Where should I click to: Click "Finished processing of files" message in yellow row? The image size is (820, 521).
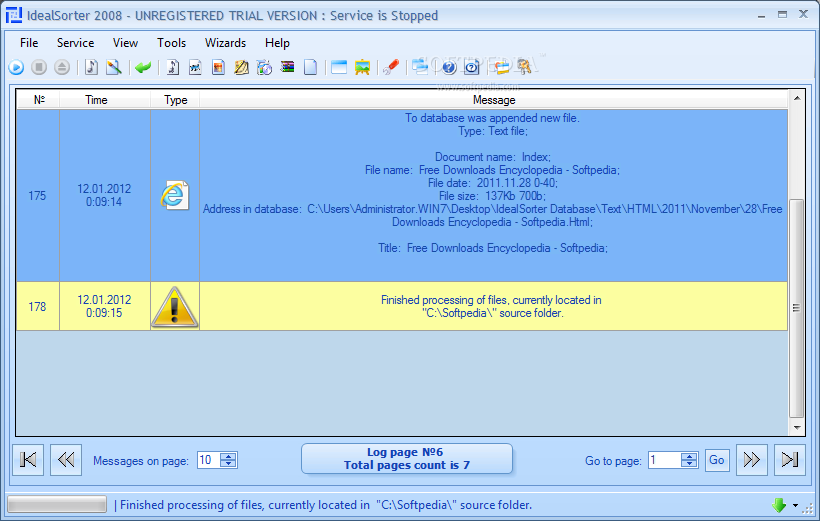pos(492,307)
